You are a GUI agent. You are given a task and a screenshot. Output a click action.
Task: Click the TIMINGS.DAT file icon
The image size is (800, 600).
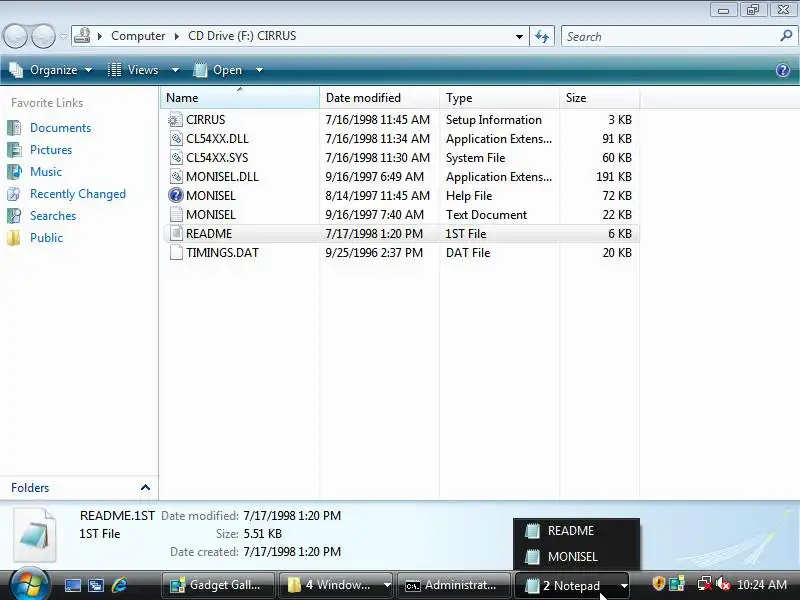pyautogui.click(x=176, y=253)
